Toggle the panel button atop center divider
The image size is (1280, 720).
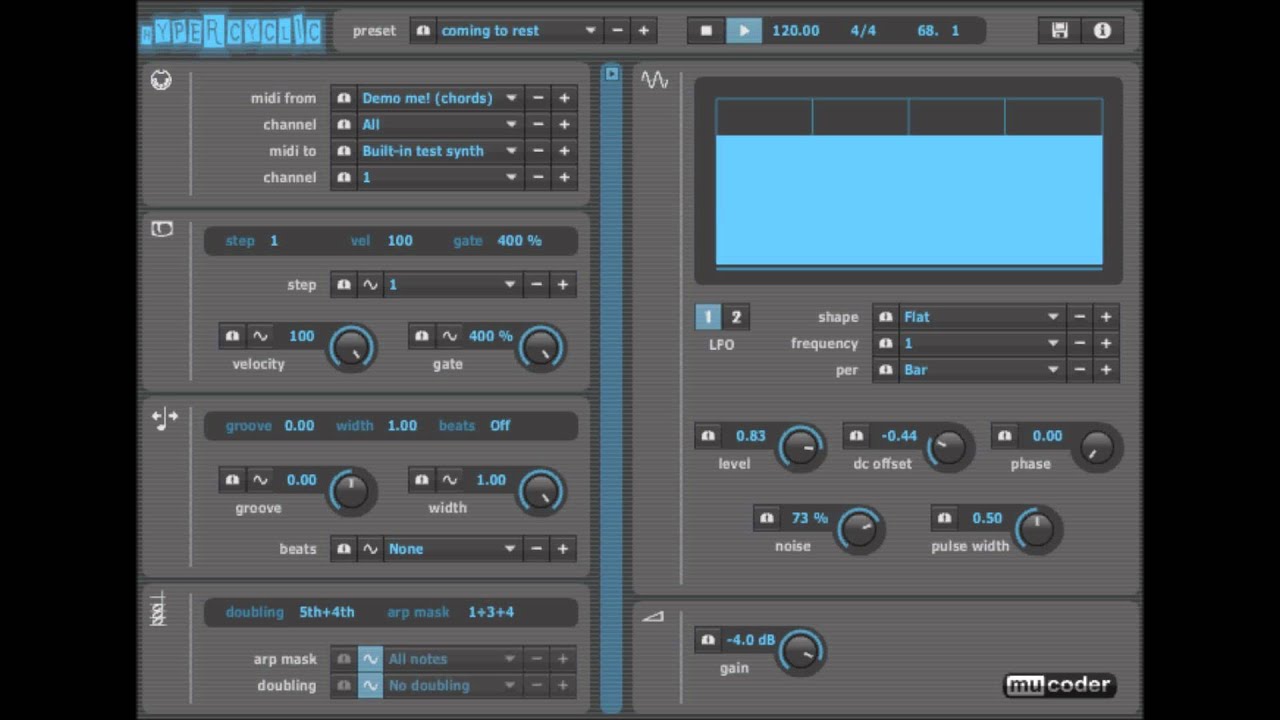[612, 74]
